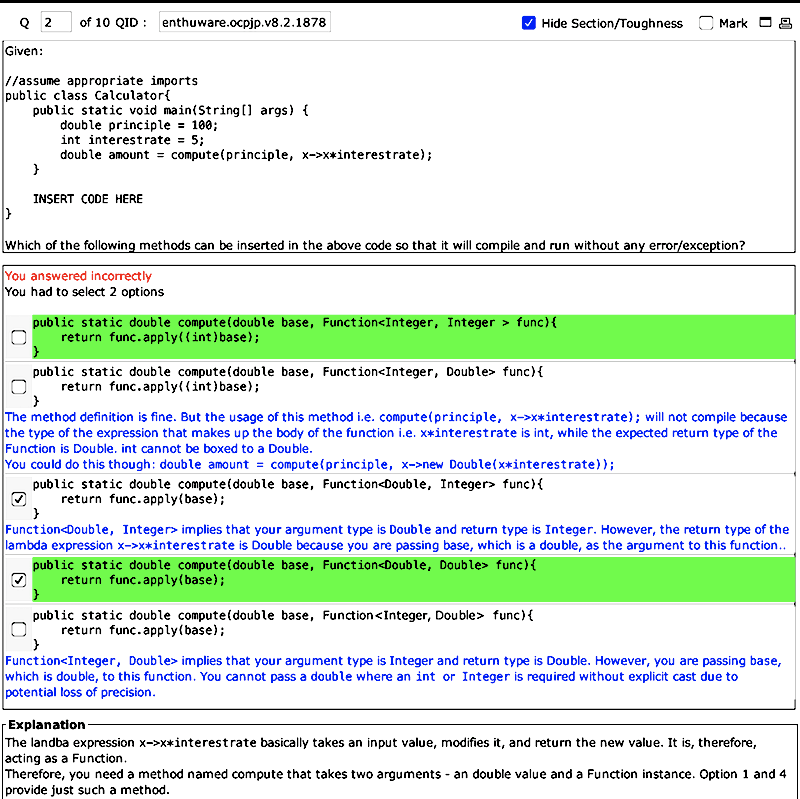Click the blue 'You could do this though' line

pos(309,465)
